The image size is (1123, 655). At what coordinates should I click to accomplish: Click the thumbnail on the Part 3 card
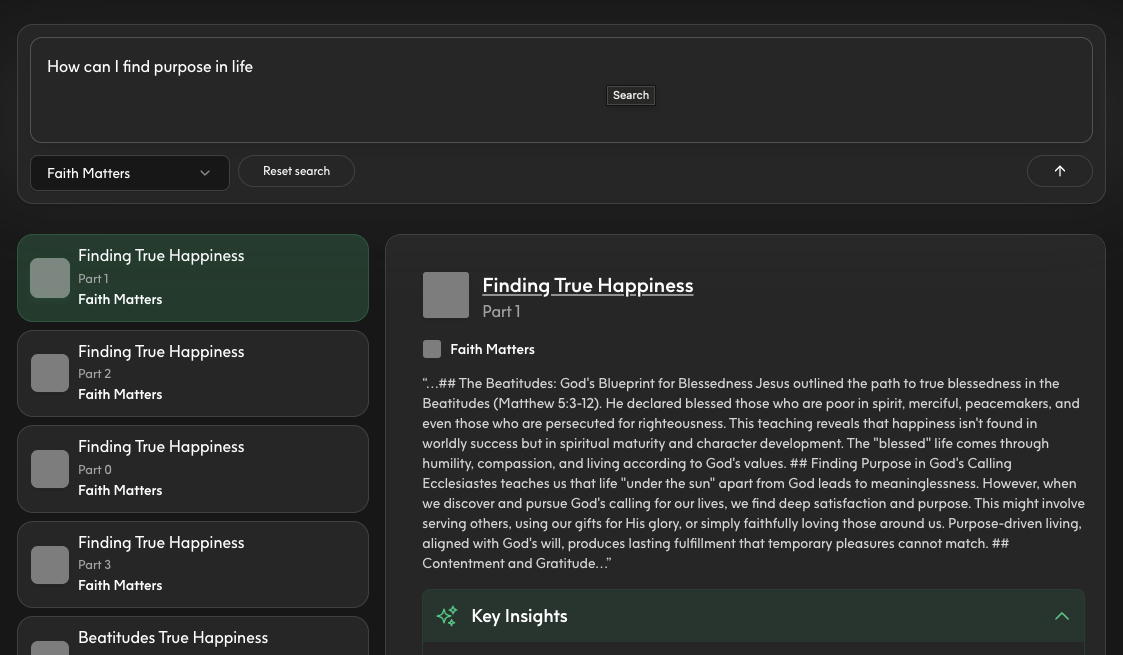pyautogui.click(x=50, y=564)
